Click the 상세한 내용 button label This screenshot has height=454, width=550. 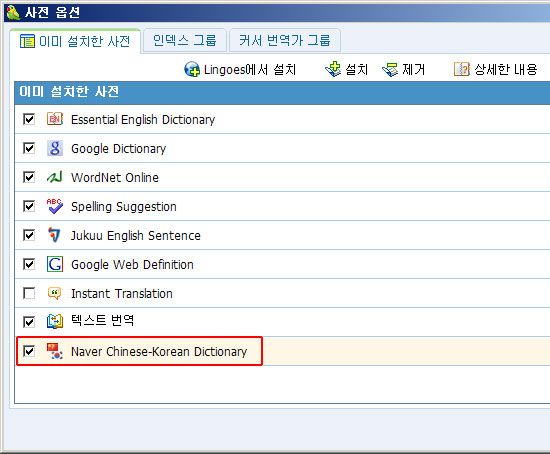coord(505,69)
